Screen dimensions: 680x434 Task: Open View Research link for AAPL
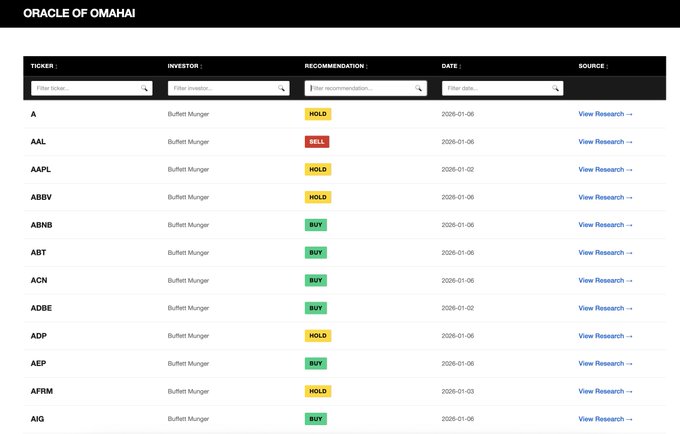click(605, 170)
